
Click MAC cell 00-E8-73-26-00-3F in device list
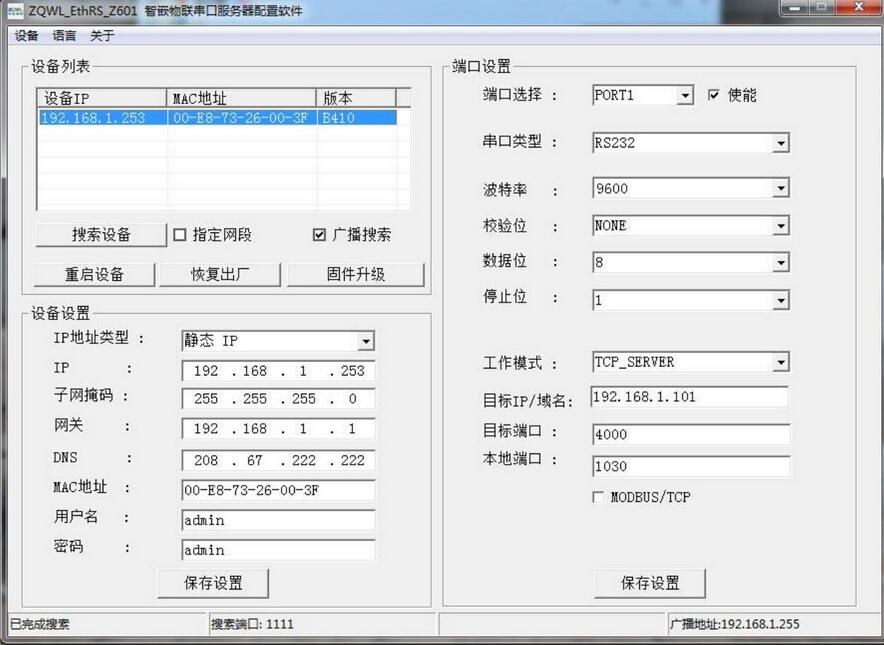coord(241,118)
